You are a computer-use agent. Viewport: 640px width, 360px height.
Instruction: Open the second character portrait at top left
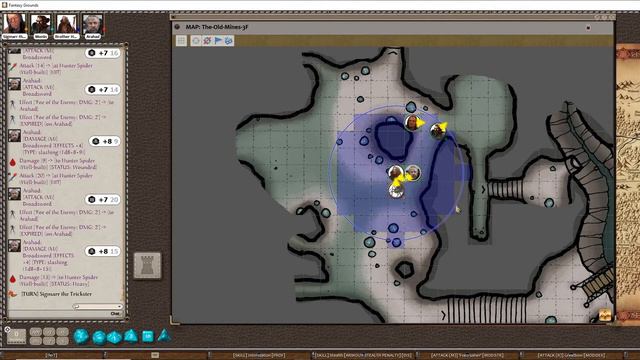(x=41, y=25)
